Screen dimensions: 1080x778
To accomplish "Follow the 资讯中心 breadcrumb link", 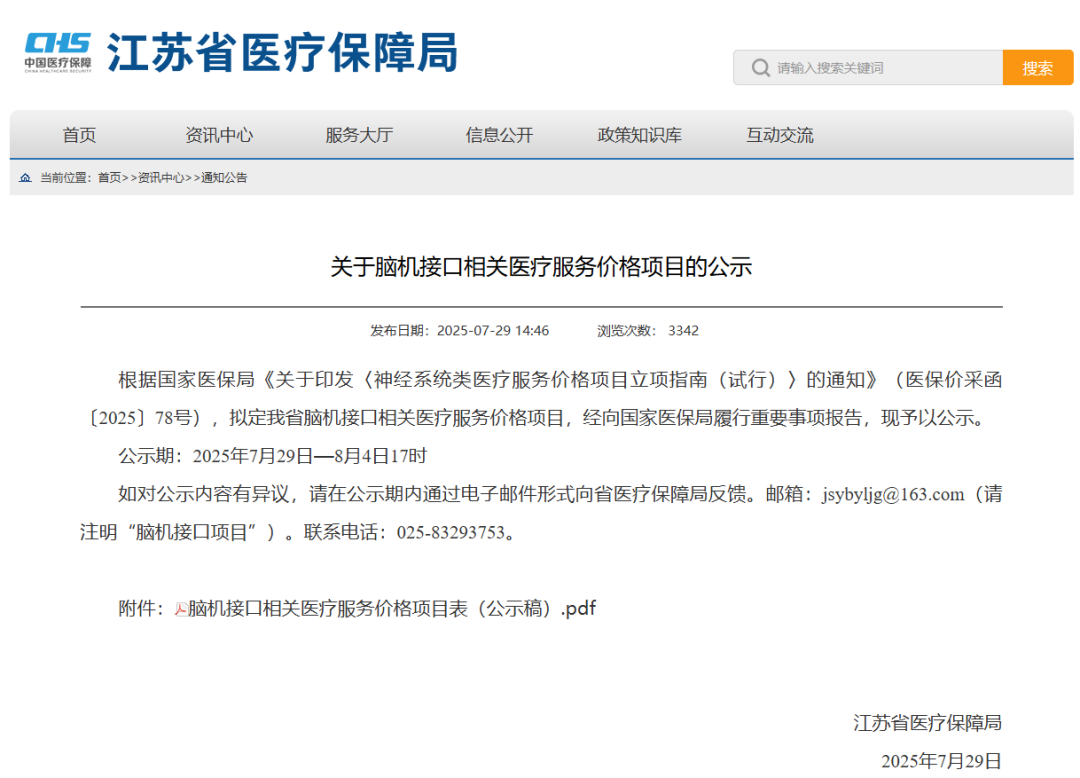I will click(158, 177).
